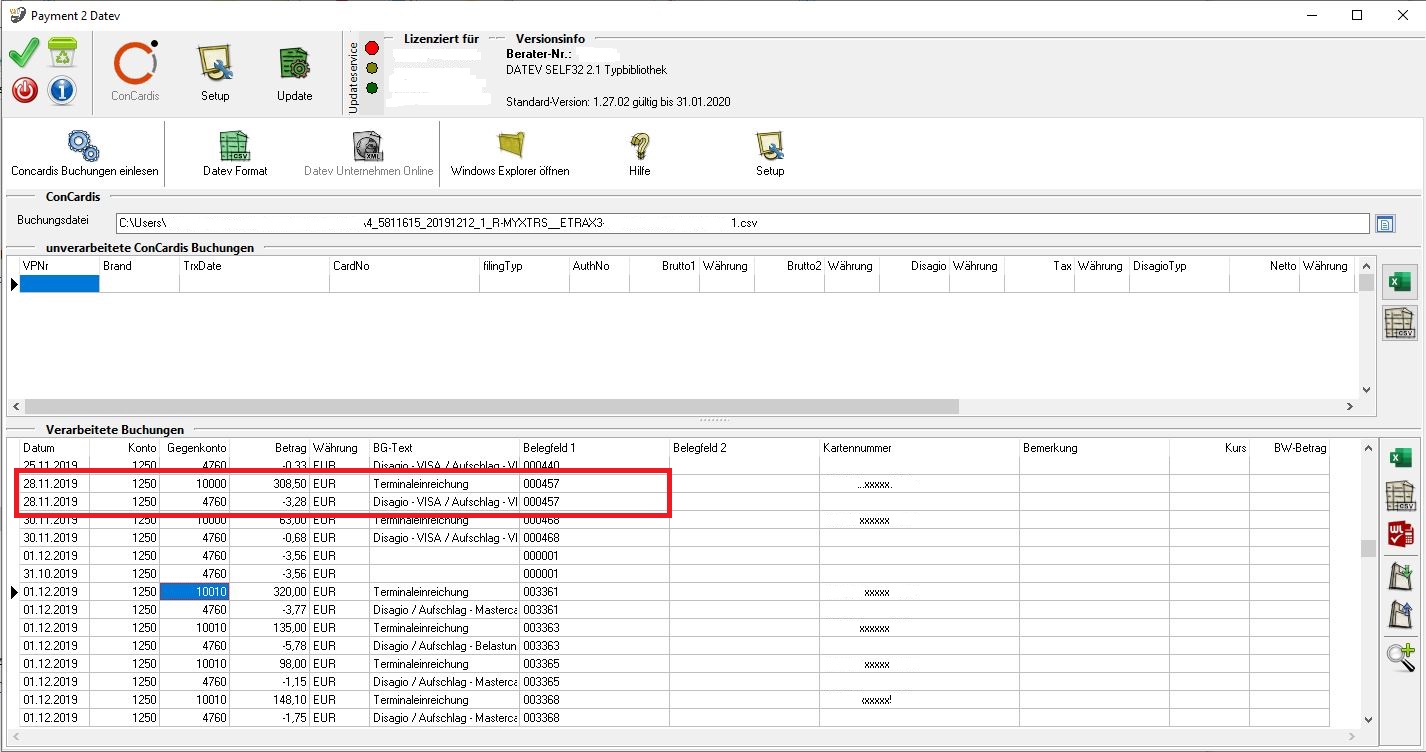Click the Betrag cell 148,10

pyautogui.click(x=270, y=700)
